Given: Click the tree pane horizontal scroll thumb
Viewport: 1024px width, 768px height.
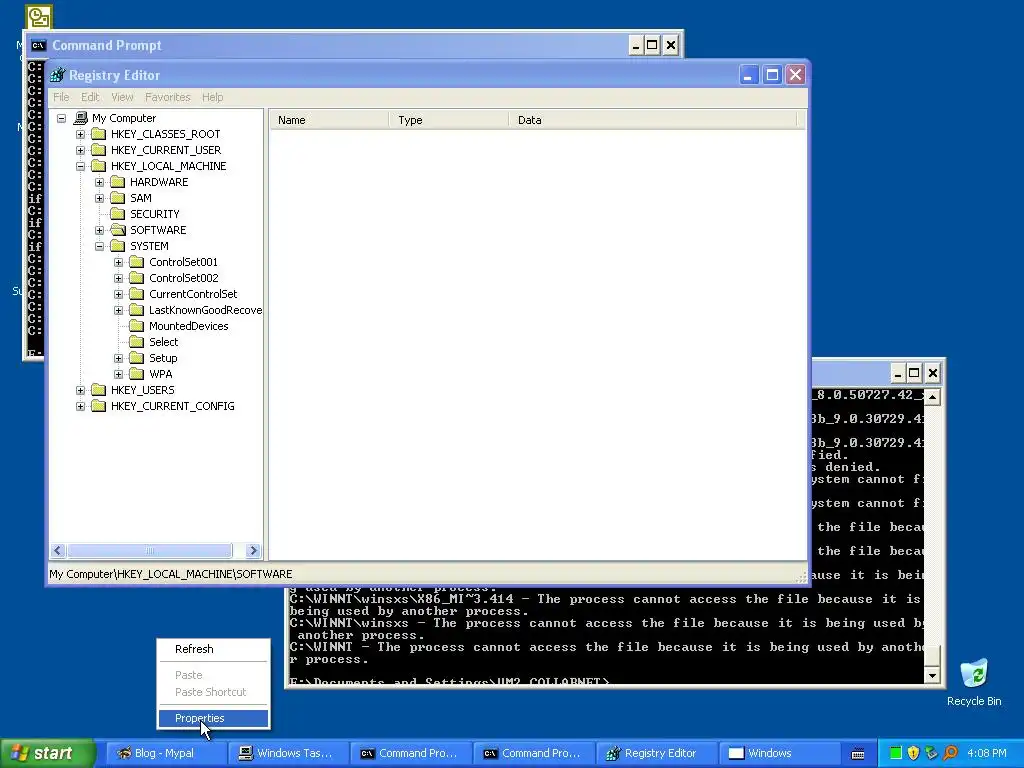Looking at the screenshot, I should click(150, 551).
